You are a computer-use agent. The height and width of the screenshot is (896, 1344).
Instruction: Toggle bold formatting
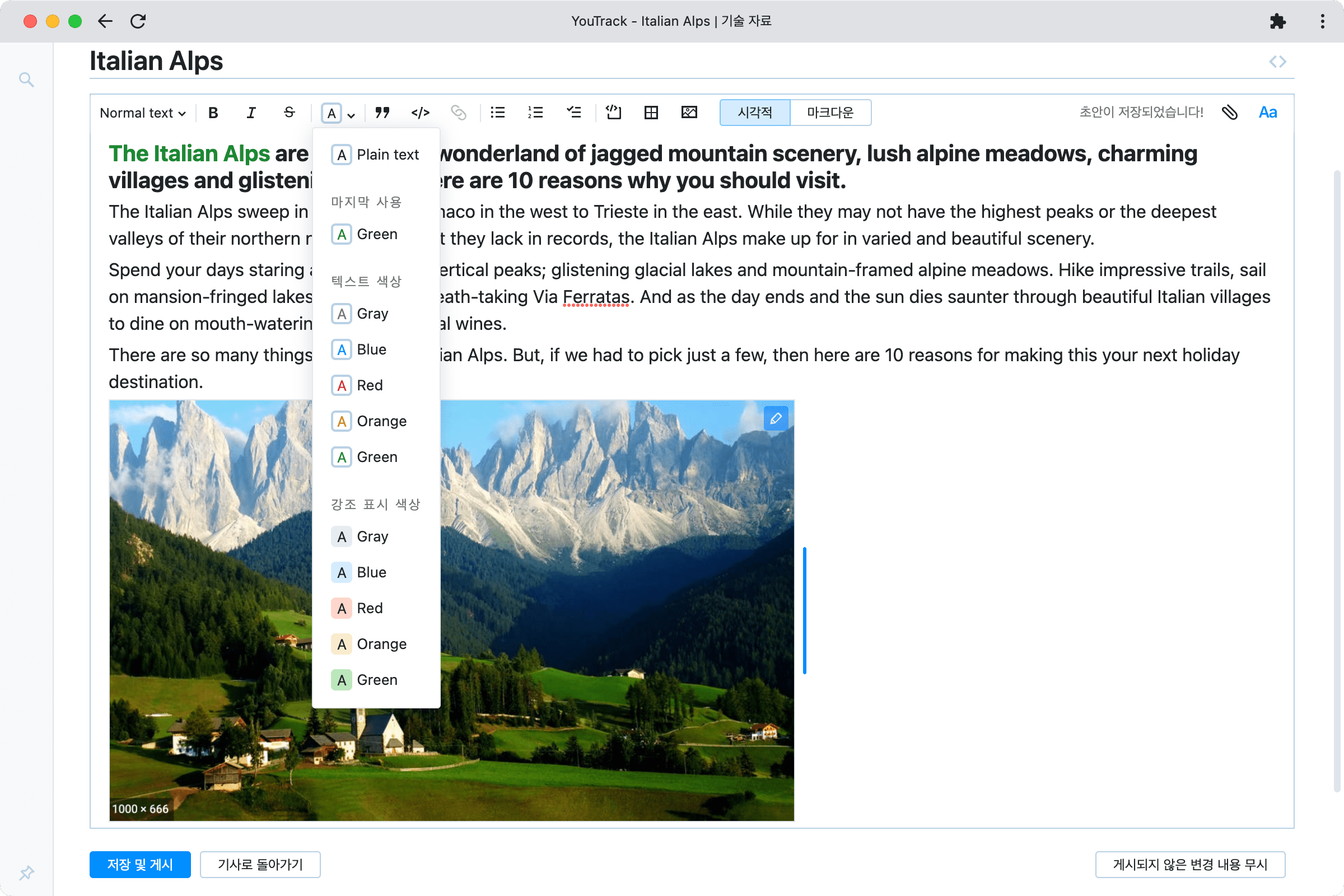(213, 113)
